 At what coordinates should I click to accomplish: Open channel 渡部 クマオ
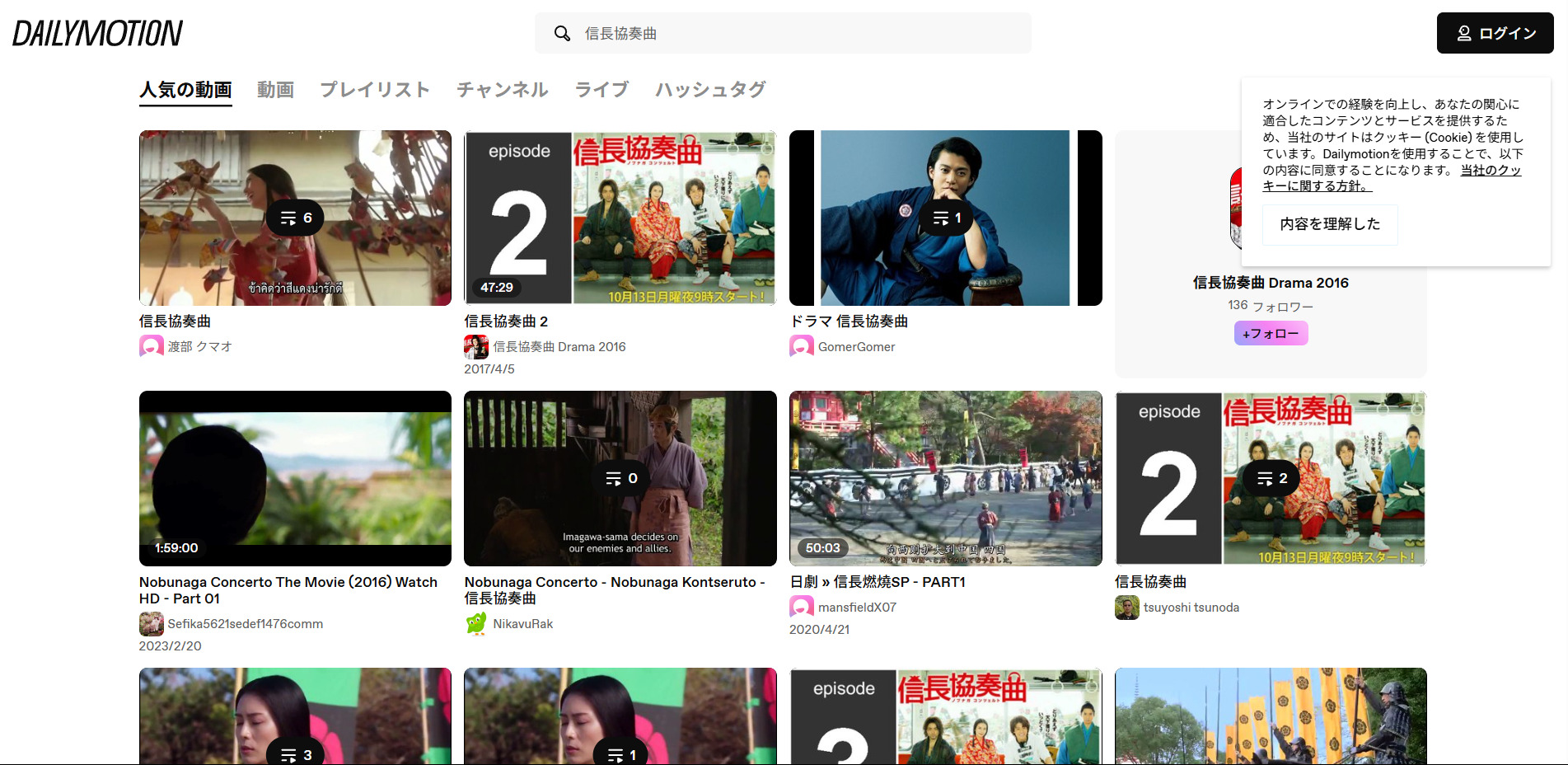[199, 347]
